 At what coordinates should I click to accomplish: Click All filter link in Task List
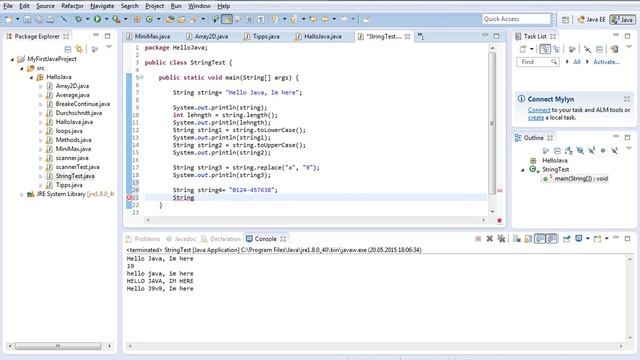pyautogui.click(x=577, y=62)
